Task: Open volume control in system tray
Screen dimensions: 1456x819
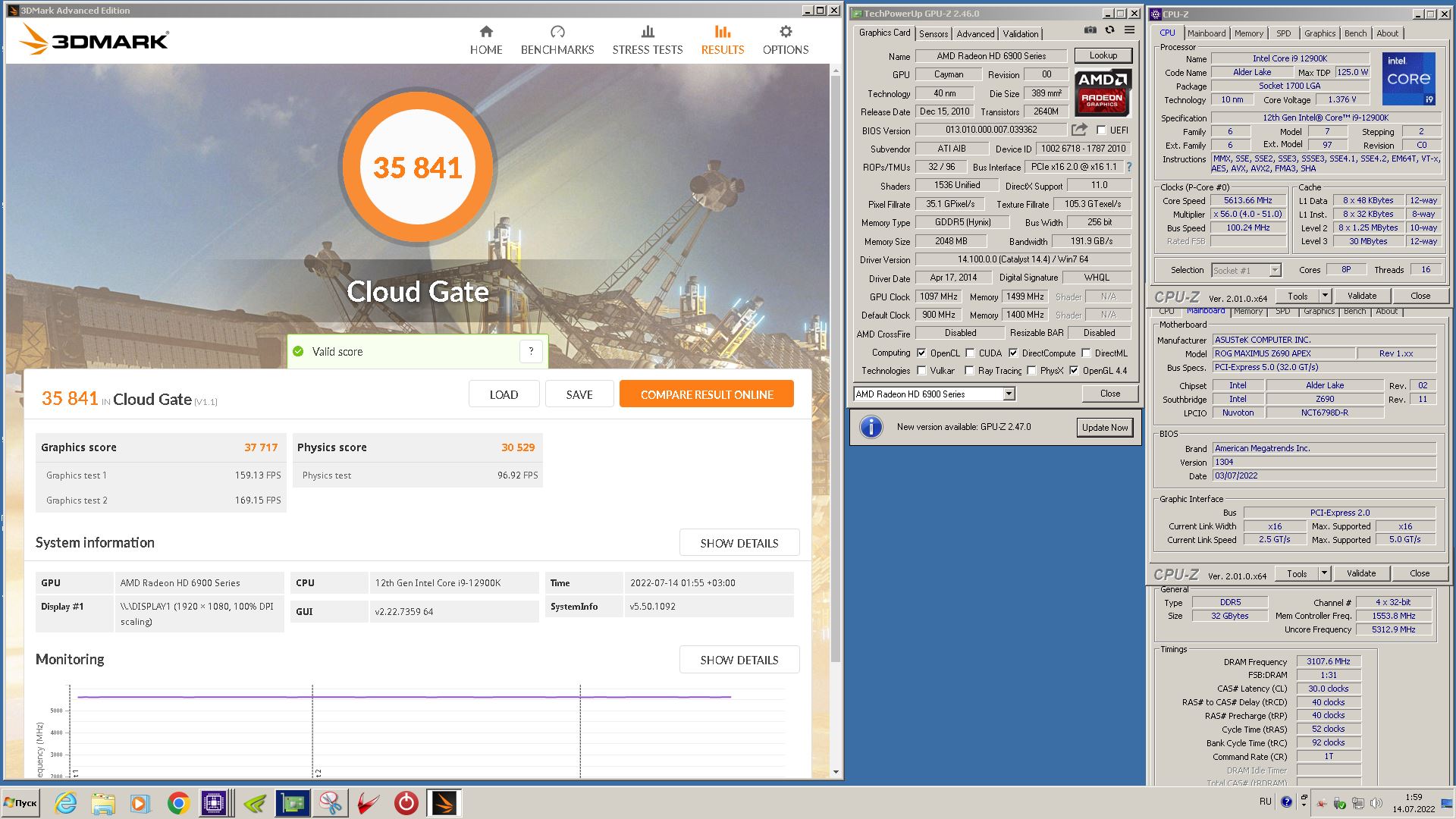Action: click(1376, 802)
